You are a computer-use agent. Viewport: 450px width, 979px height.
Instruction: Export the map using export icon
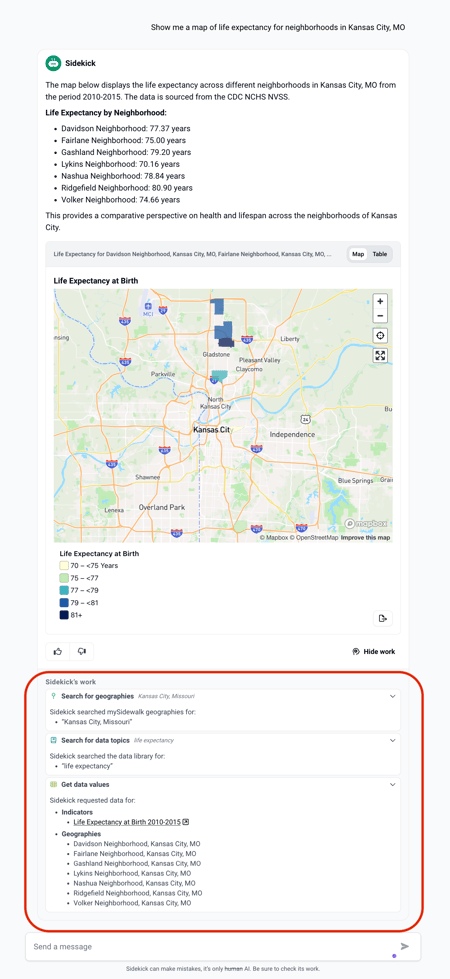tap(383, 618)
